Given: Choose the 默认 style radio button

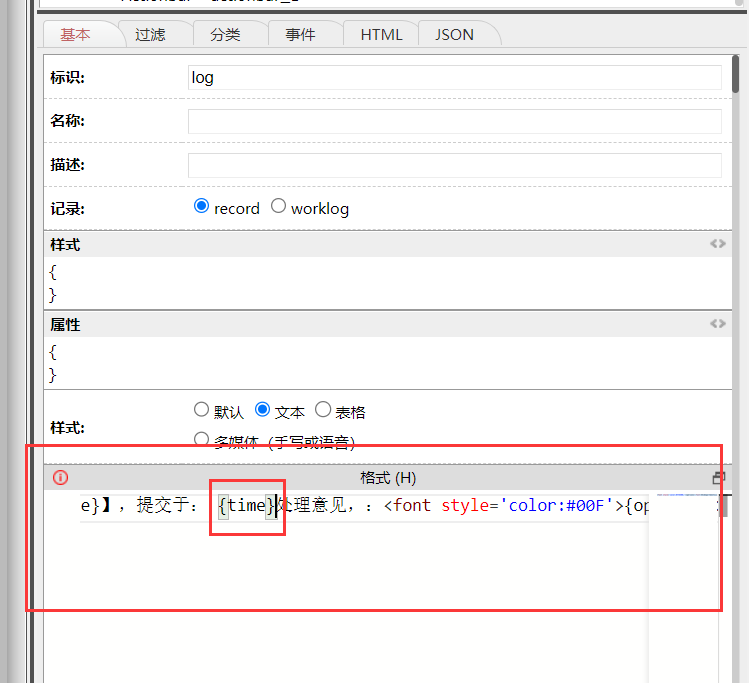Looking at the screenshot, I should (201, 410).
